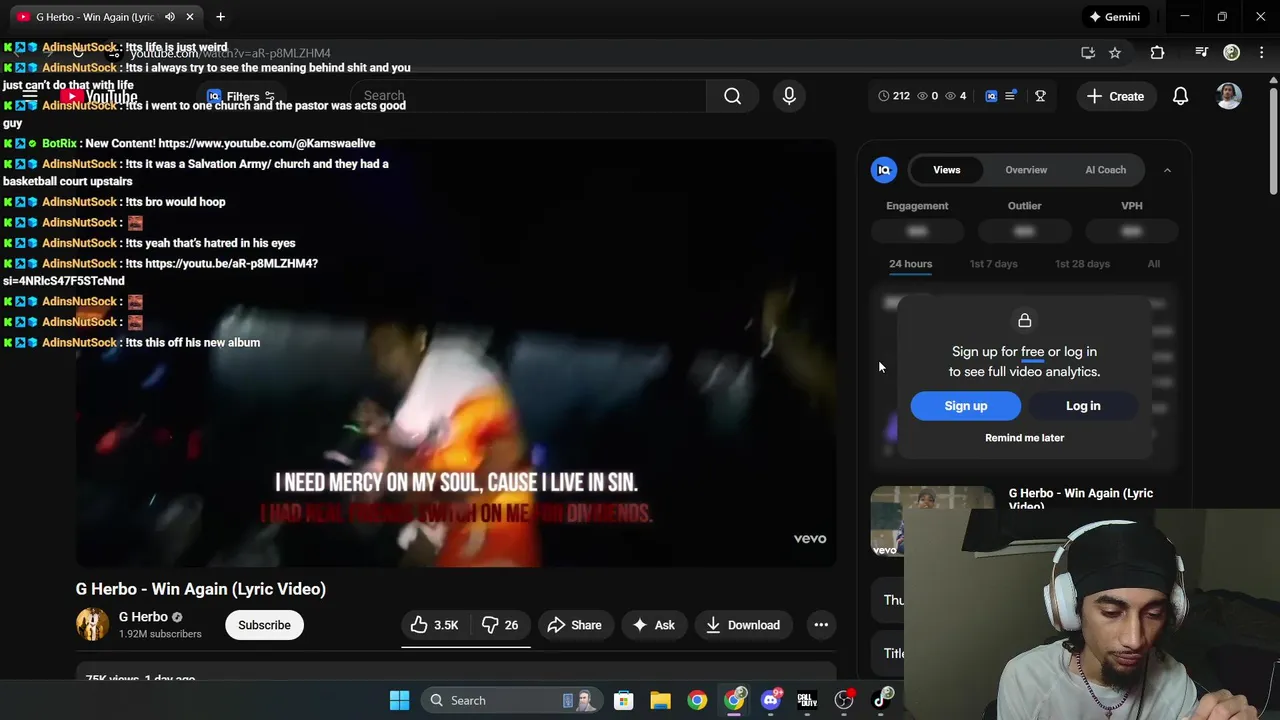Switch to the AI Coach tab

1106,170
